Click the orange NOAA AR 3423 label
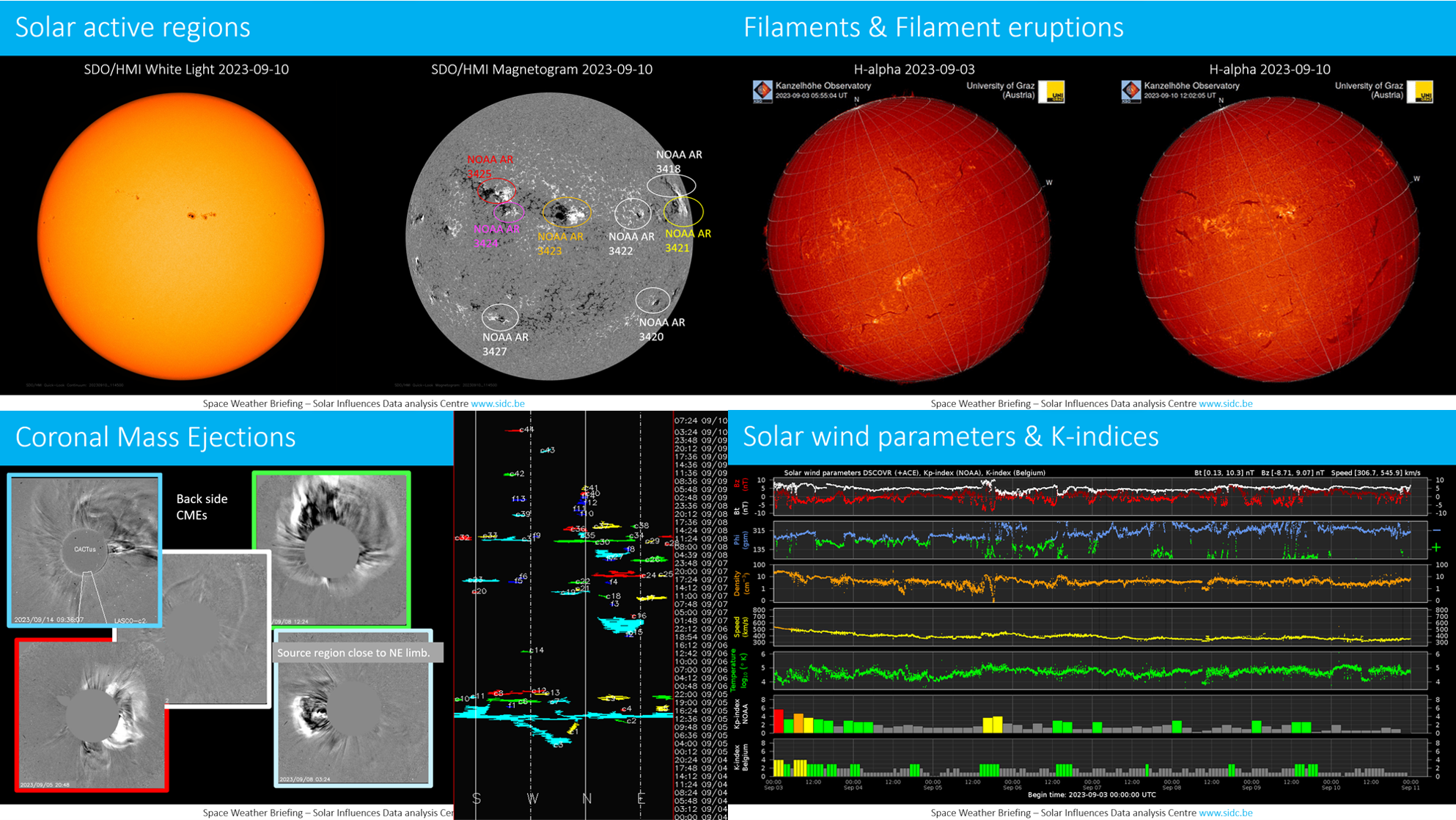The height and width of the screenshot is (820, 1456). pos(560,244)
